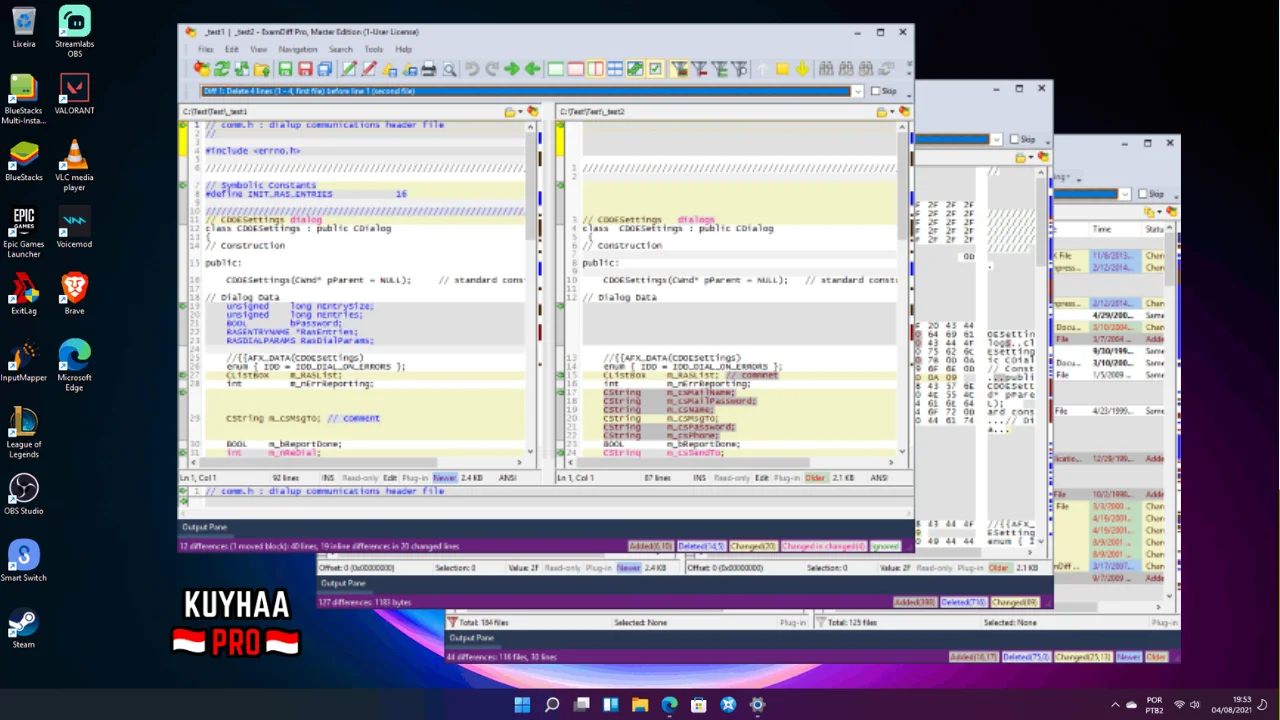Open the Diff 1 differences dropdown list
This screenshot has width=1280, height=720.
[857, 91]
